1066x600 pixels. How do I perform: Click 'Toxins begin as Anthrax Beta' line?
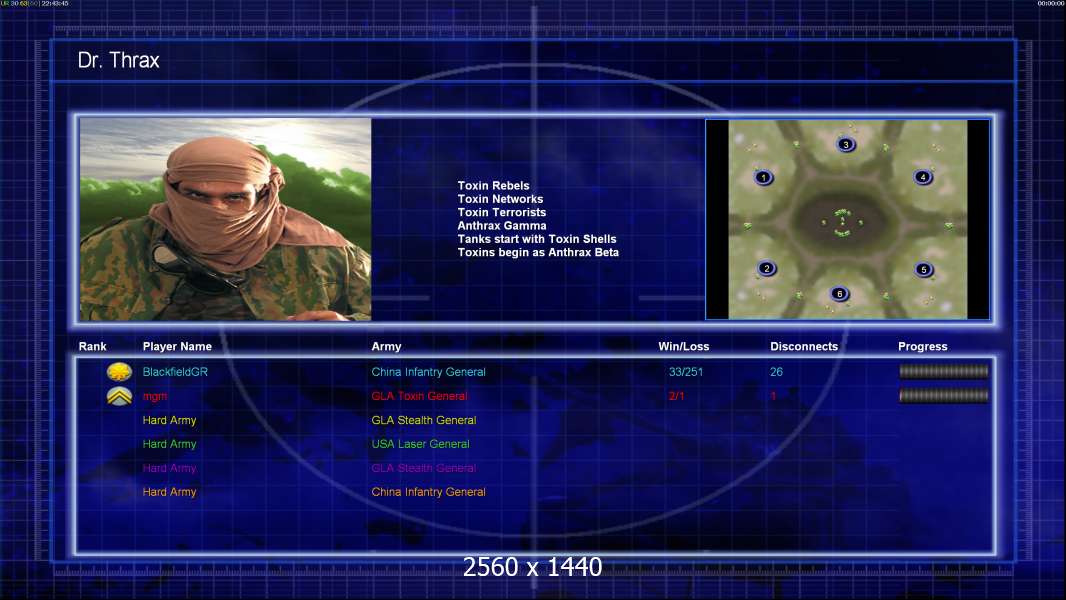(538, 252)
